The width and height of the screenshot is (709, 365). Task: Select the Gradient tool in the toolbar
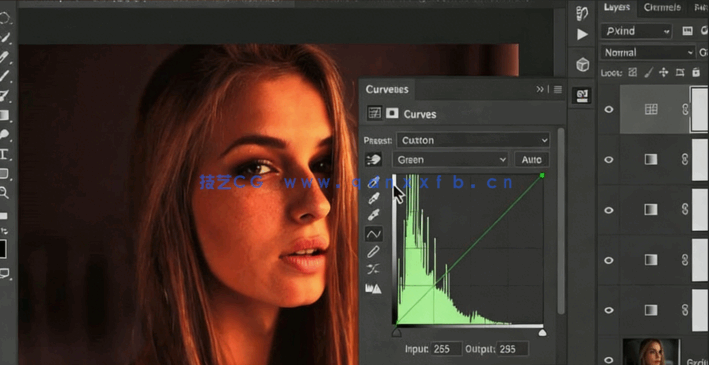[4, 115]
